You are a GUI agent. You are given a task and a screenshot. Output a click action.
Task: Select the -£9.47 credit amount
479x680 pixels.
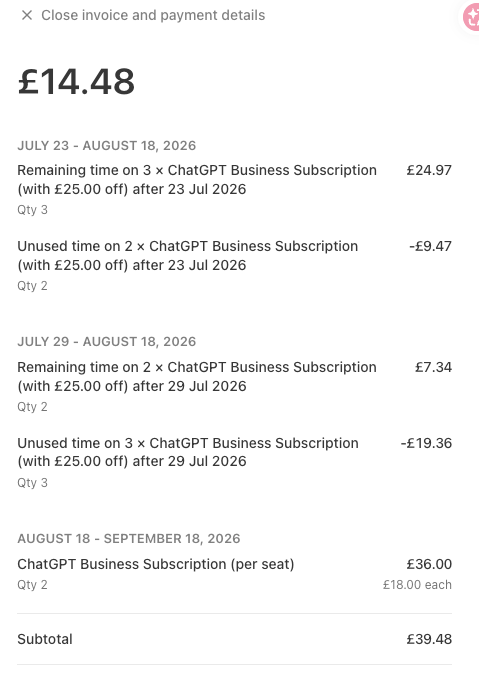click(430, 246)
